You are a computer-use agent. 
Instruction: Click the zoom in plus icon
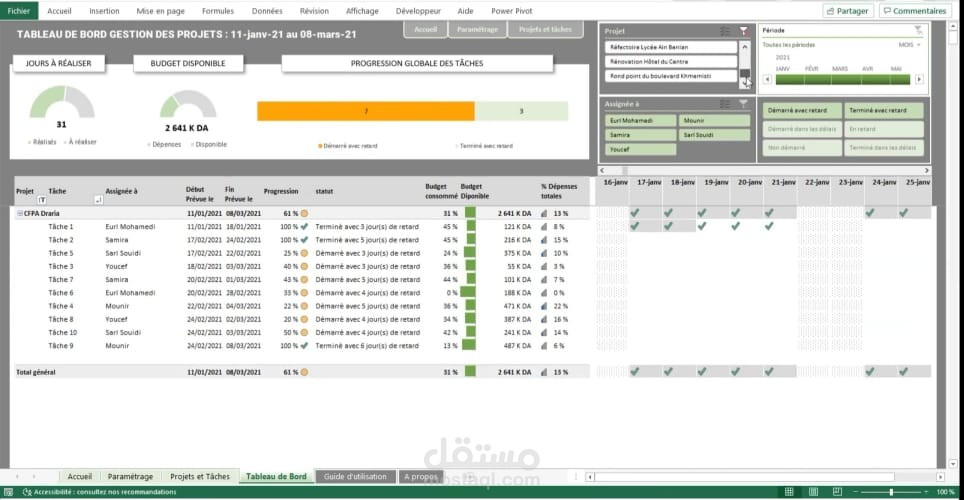[x=926, y=492]
